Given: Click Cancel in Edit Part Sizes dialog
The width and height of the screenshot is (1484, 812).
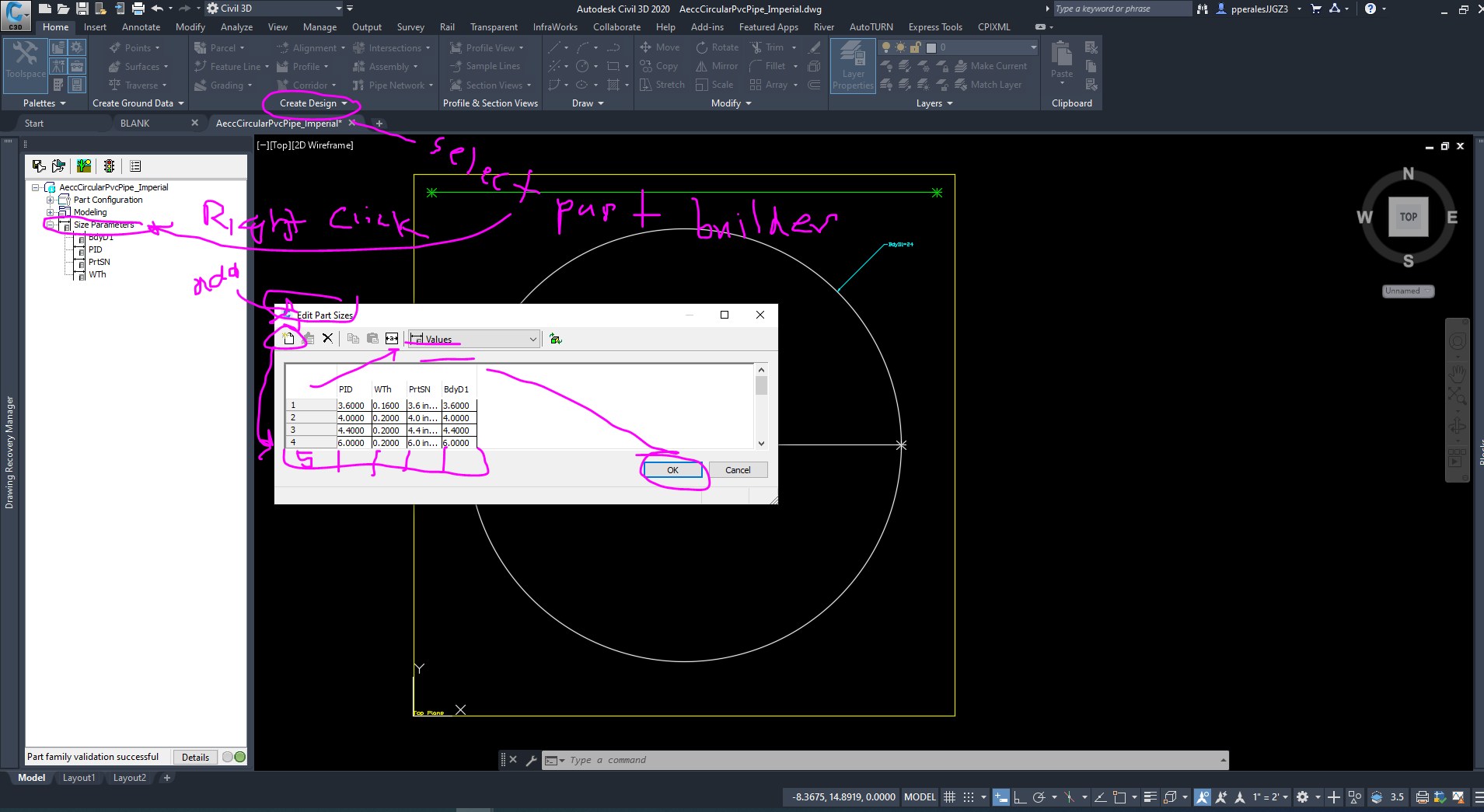Looking at the screenshot, I should tap(738, 470).
